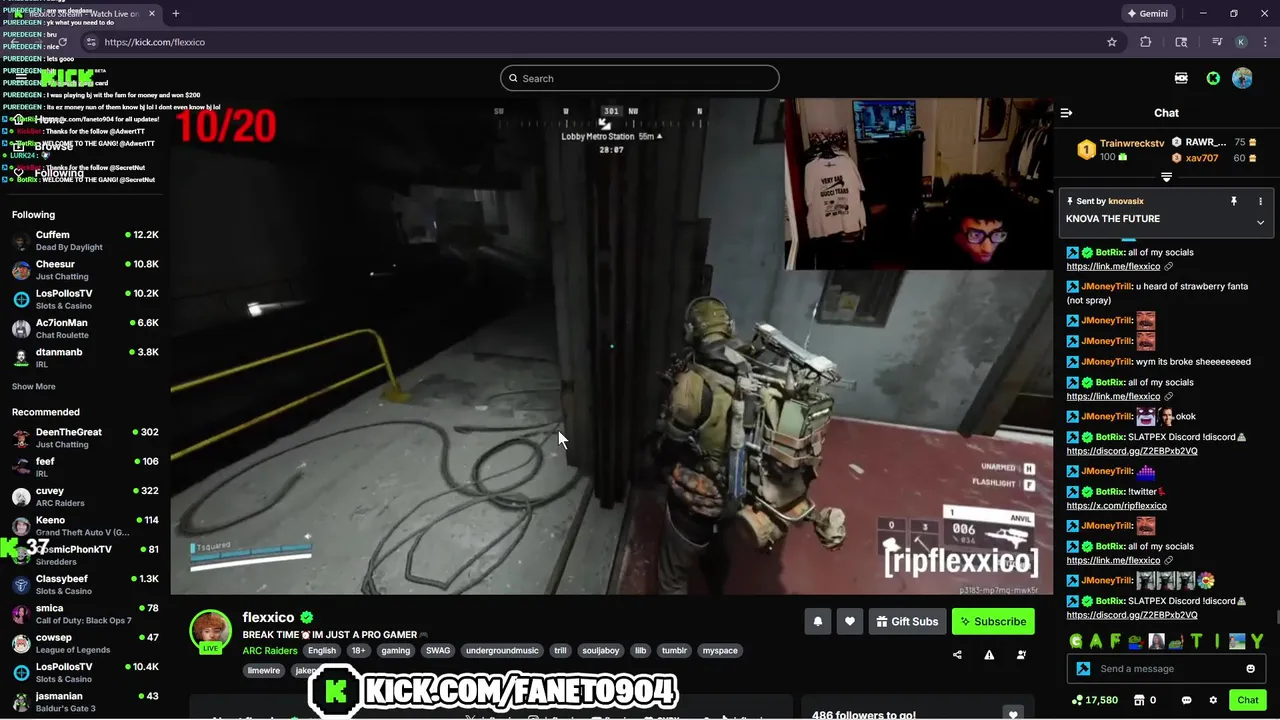Share the stream with share icon
This screenshot has width=1280, height=720.
tap(957, 655)
